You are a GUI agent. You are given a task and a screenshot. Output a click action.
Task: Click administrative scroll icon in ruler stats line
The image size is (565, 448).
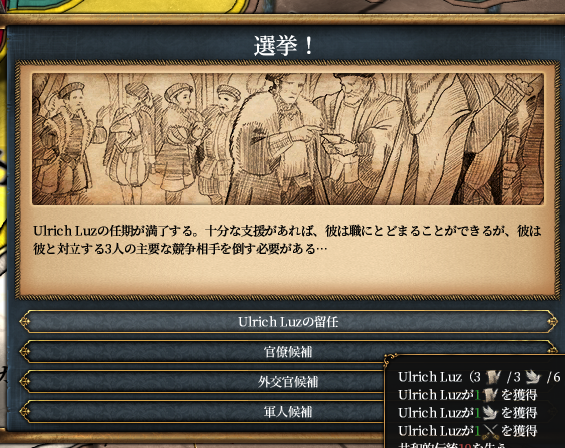[x=493, y=377]
